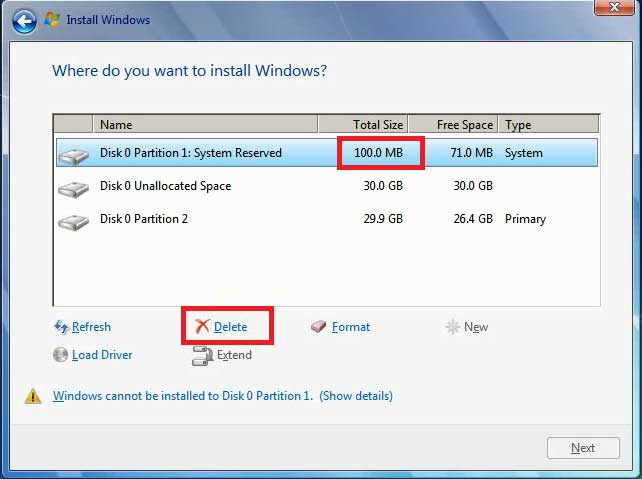Viewport: 642px width, 479px height.
Task: Click the Refresh arrows icon
Action: click(61, 327)
